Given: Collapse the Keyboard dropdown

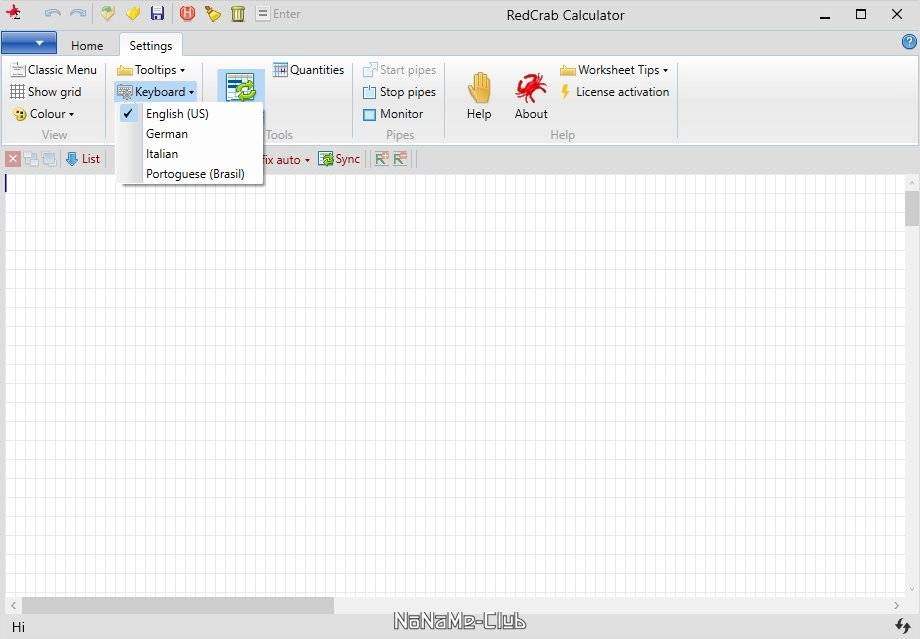Looking at the screenshot, I should pos(155,92).
